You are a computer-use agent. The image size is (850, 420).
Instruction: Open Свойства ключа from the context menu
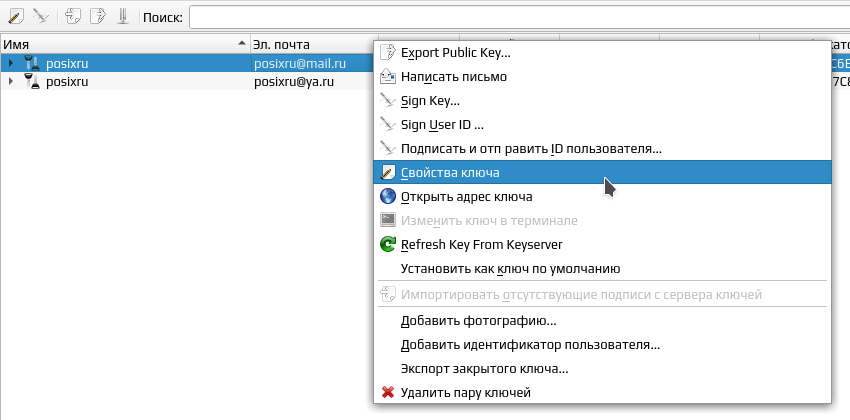tap(602, 172)
